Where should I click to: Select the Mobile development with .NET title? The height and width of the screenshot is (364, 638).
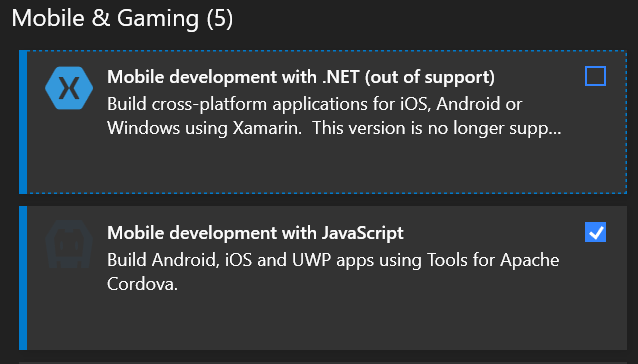click(301, 77)
